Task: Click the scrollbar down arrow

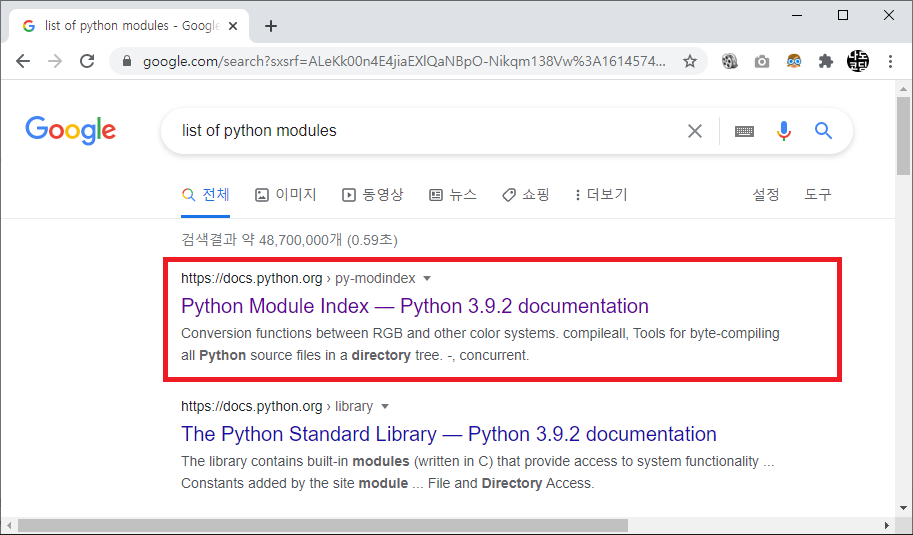Action: 903,508
